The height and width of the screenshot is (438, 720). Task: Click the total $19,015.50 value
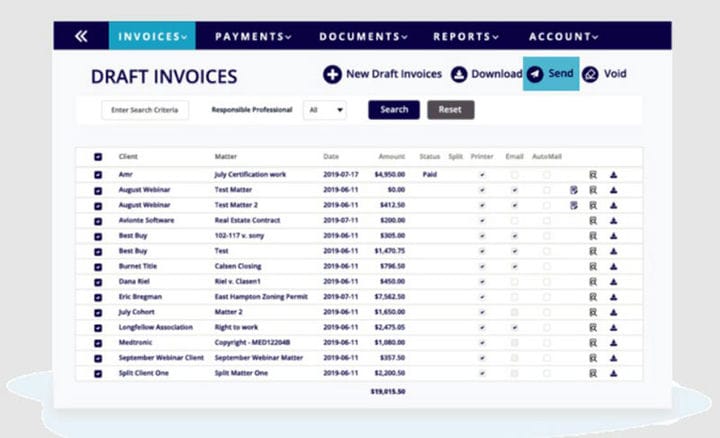(x=388, y=392)
